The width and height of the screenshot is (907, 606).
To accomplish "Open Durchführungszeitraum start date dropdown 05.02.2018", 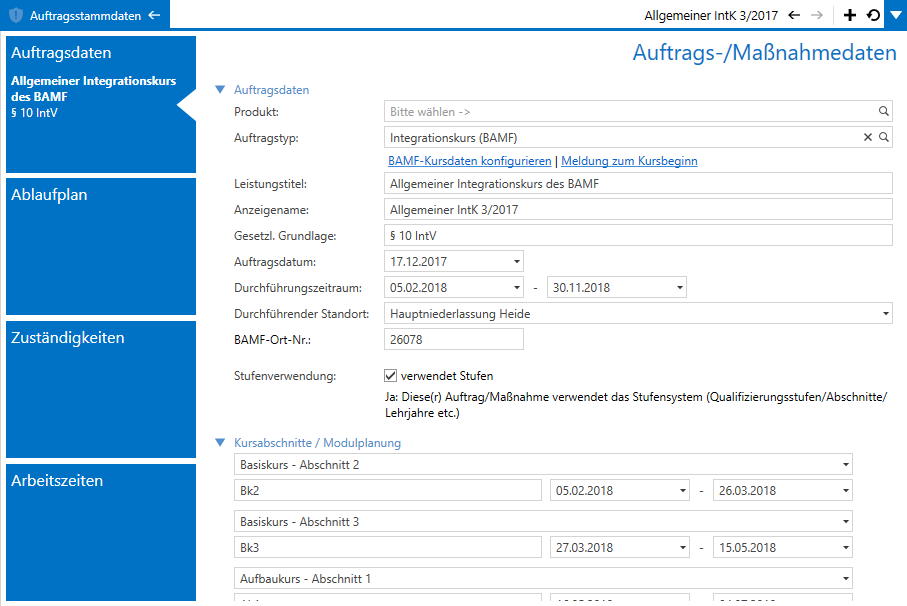I will (x=517, y=287).
